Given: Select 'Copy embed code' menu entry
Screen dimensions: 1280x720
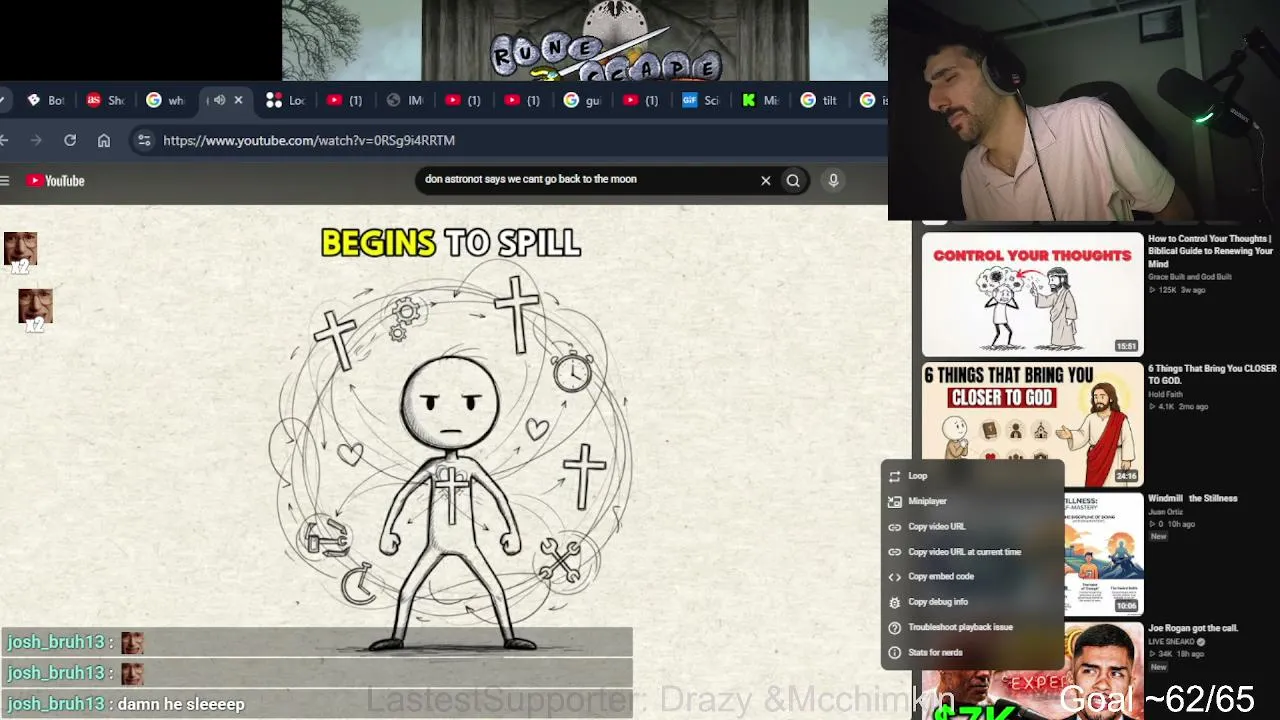Looking at the screenshot, I should tap(971, 577).
